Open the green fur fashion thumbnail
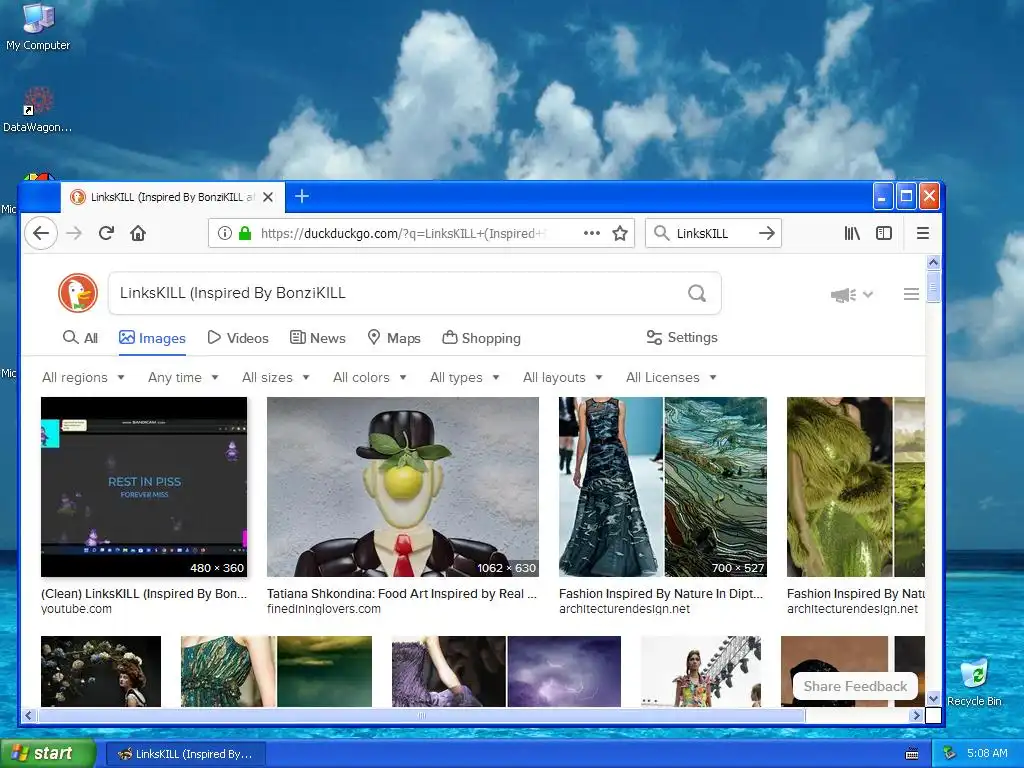This screenshot has height=768, width=1024. point(856,487)
